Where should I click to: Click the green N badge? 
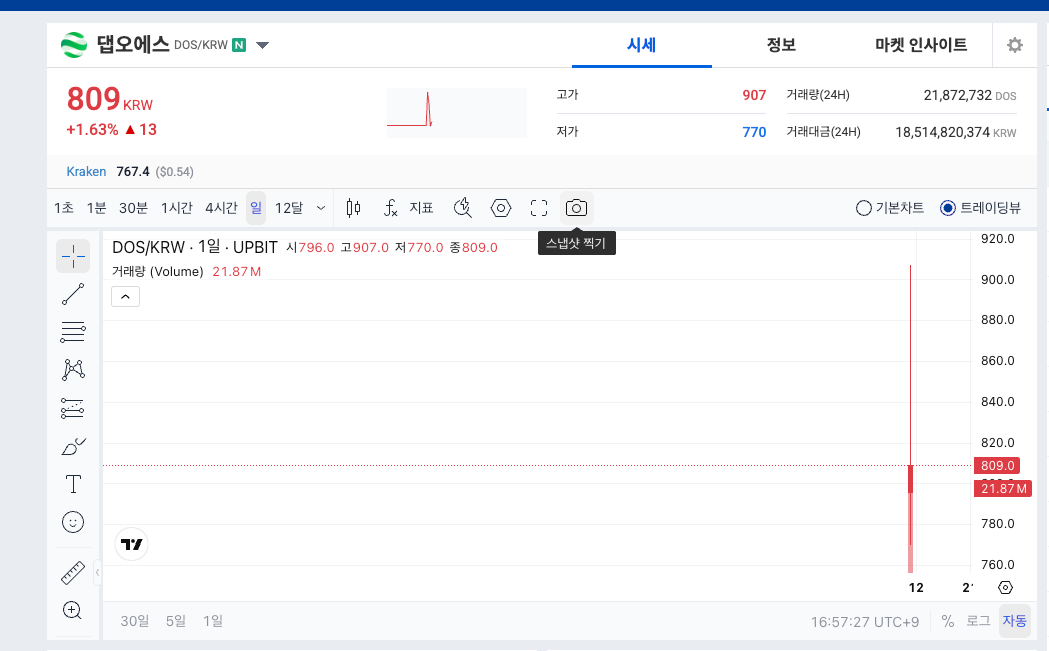[239, 45]
